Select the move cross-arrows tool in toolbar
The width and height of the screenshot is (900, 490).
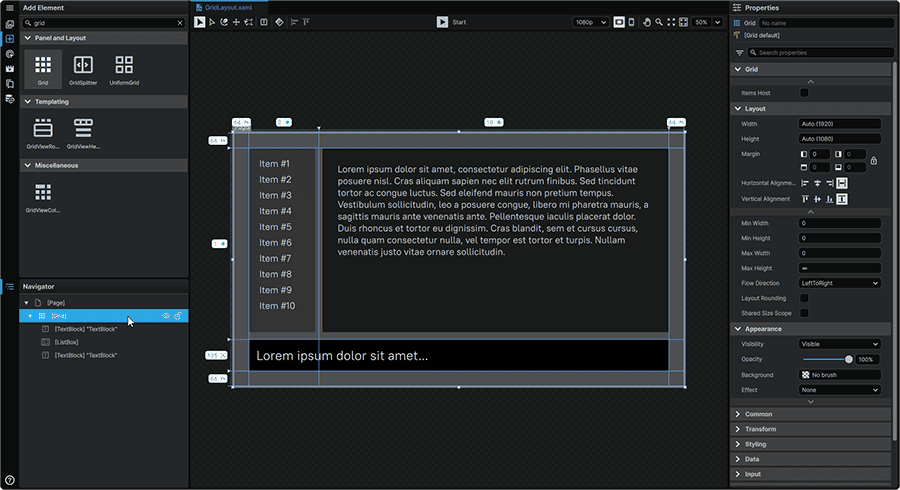236,22
